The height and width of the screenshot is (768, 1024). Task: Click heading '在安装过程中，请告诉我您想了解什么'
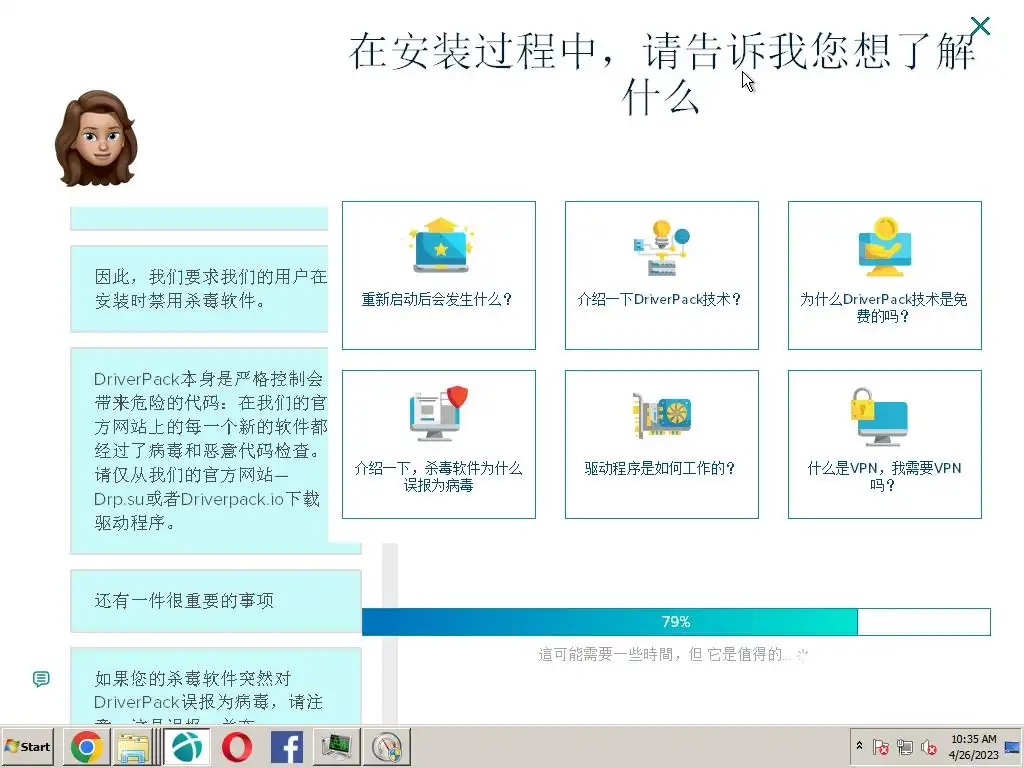(663, 74)
